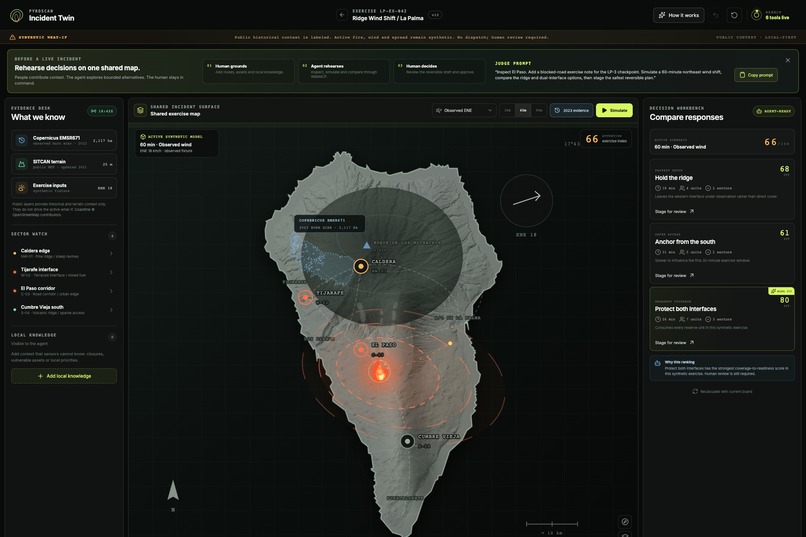Select the first time-horizon option

click(507, 110)
